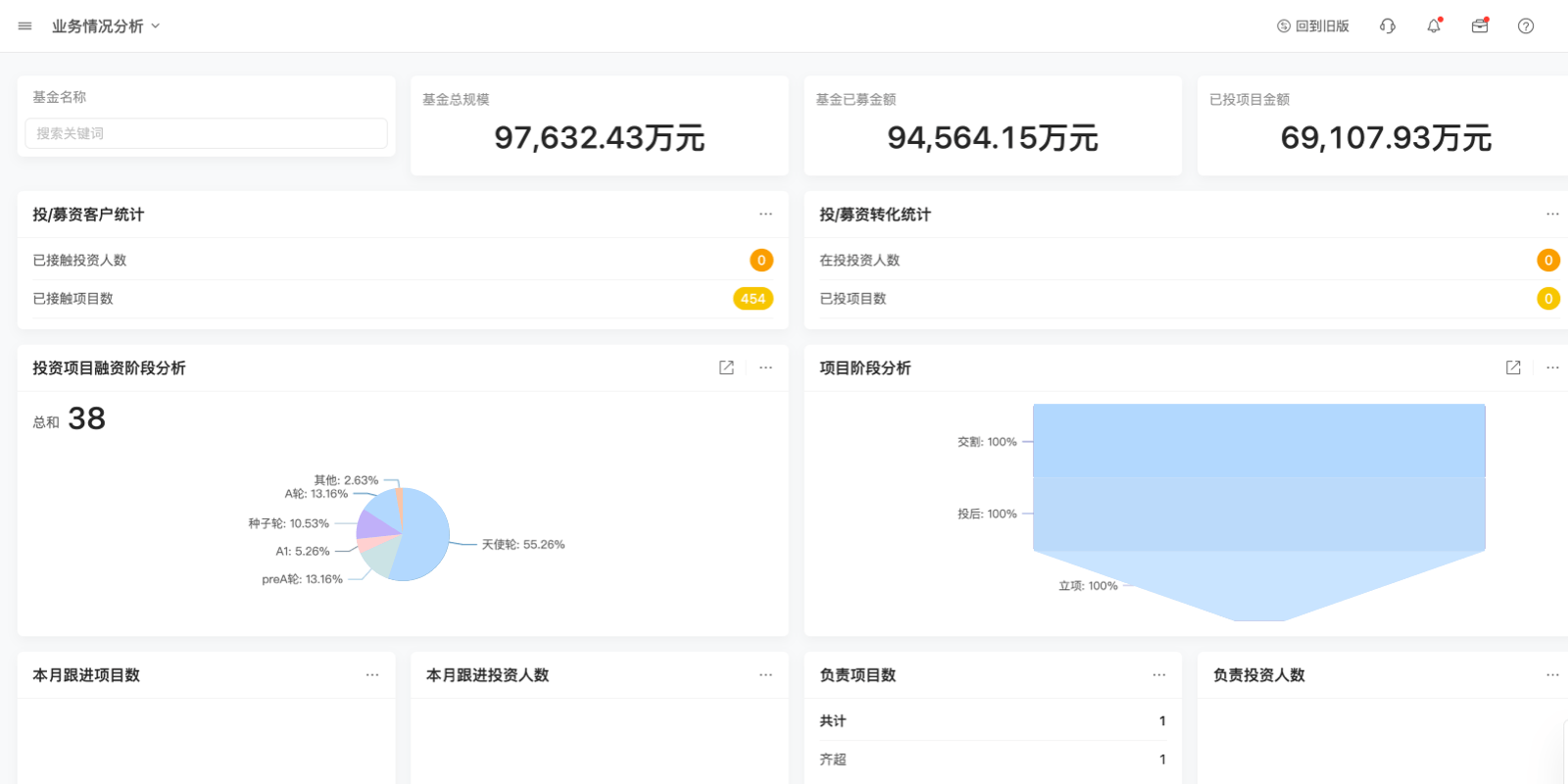
Task: Expand the 投资项目融资阶段分析 chart in new view
Action: click(726, 367)
